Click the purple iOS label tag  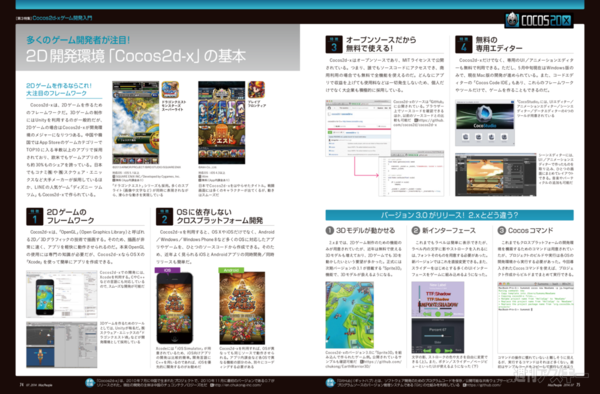(167, 270)
